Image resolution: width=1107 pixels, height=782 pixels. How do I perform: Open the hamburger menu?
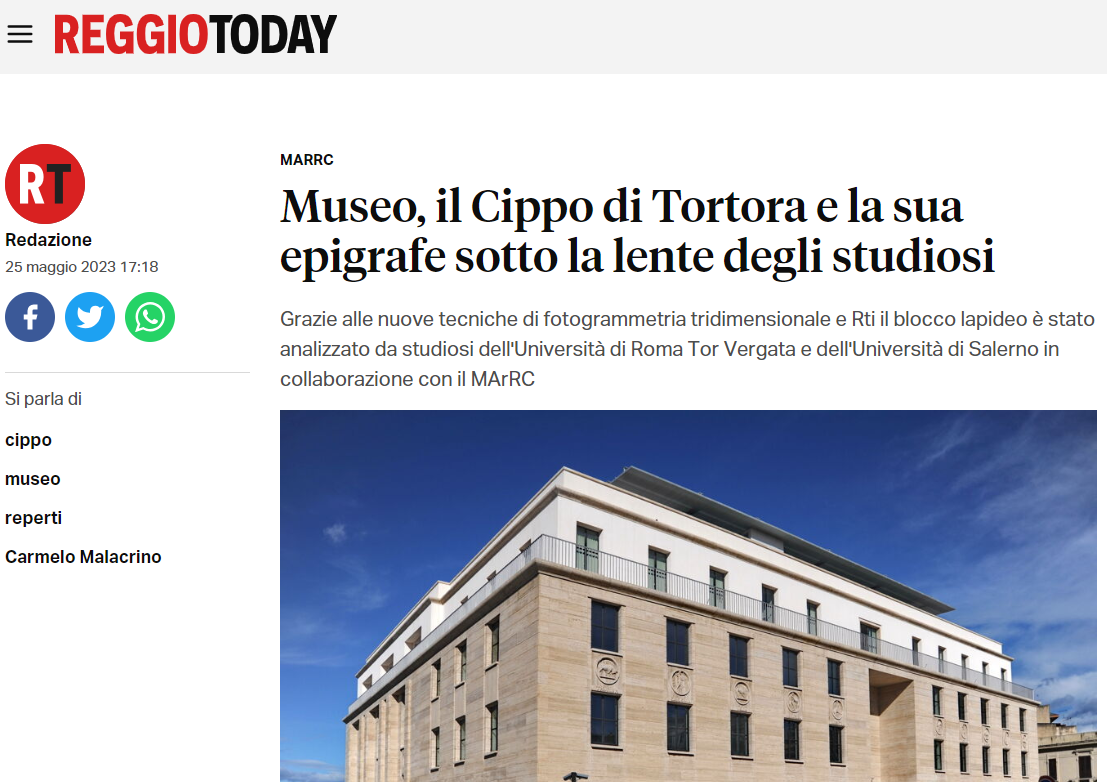click(x=20, y=34)
